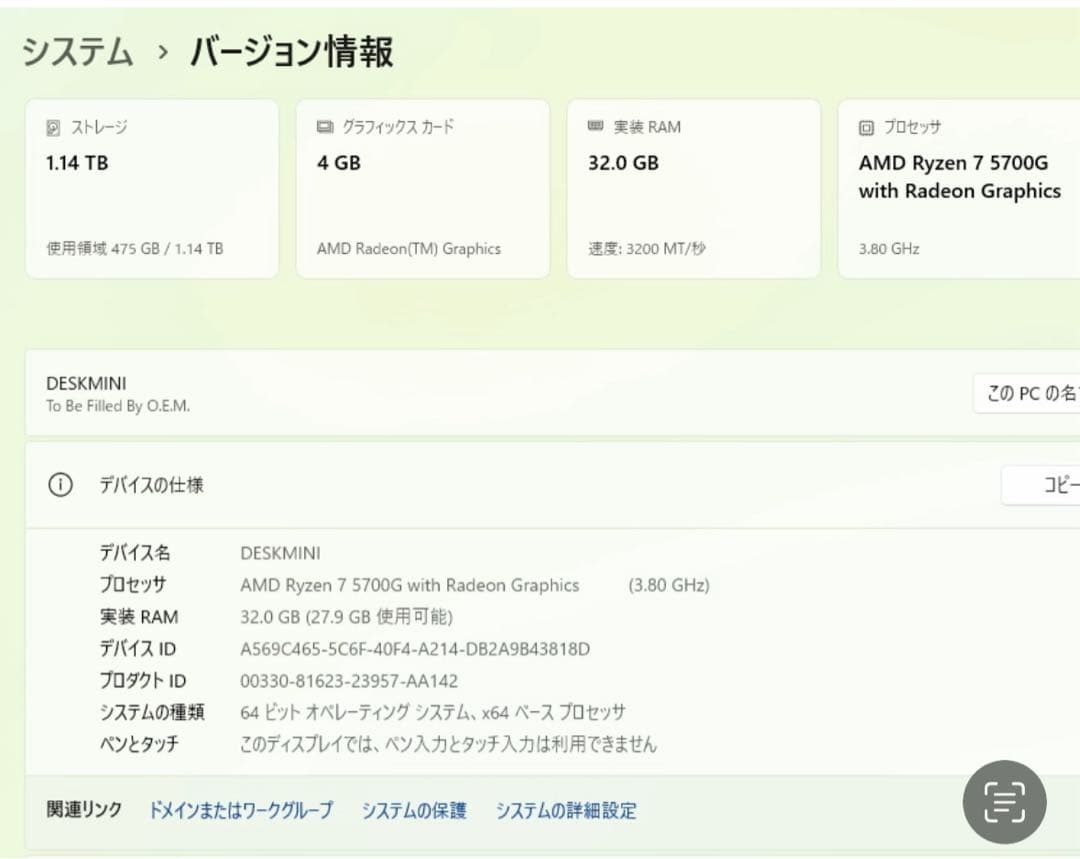Viewport: 1080px width, 859px height.
Task: Click the circular scan icon at bottom right
Action: [x=1003, y=802]
